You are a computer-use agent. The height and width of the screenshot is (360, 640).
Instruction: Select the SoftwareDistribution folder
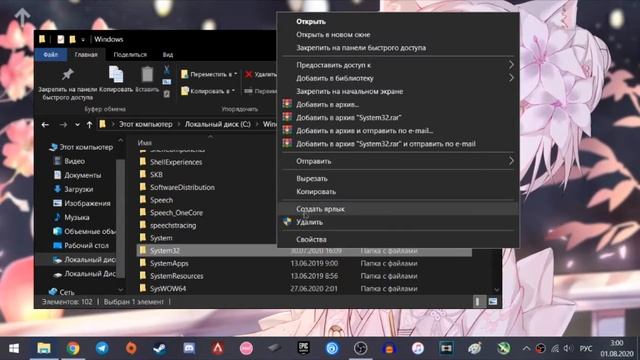[x=182, y=187]
